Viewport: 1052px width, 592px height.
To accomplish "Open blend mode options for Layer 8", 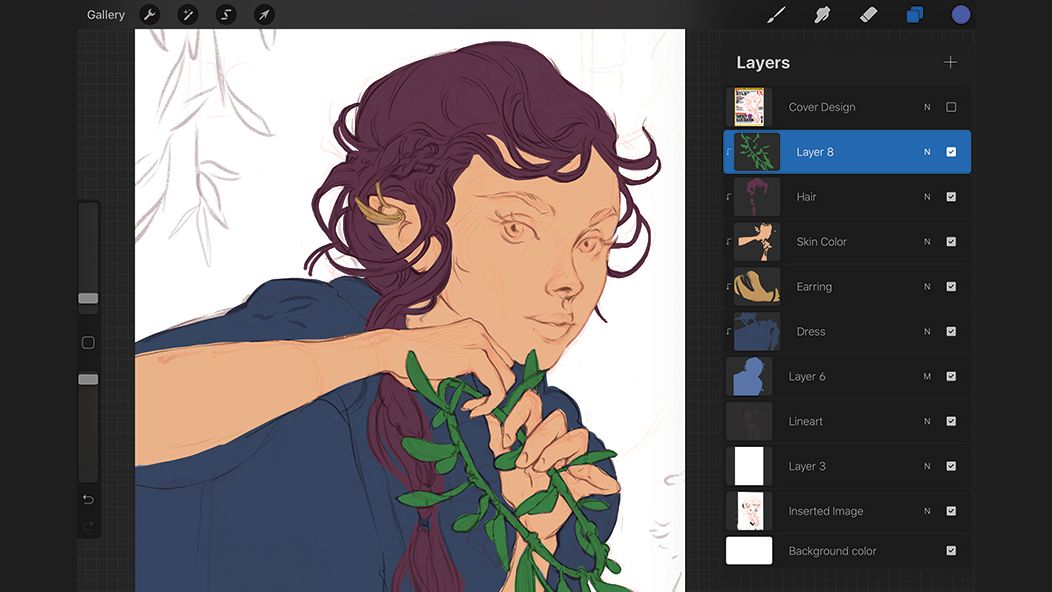I will click(x=925, y=151).
